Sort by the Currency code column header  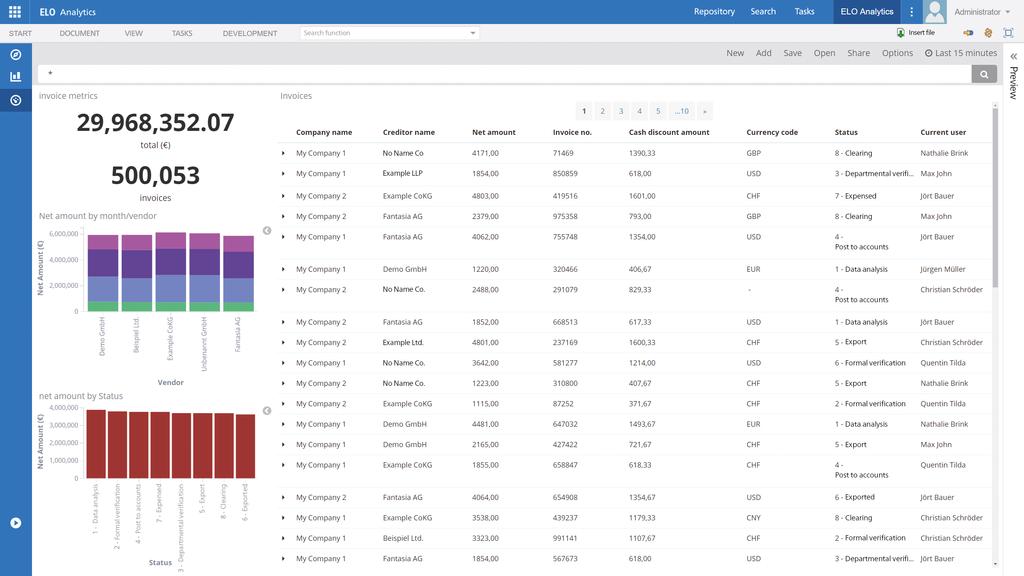(772, 133)
